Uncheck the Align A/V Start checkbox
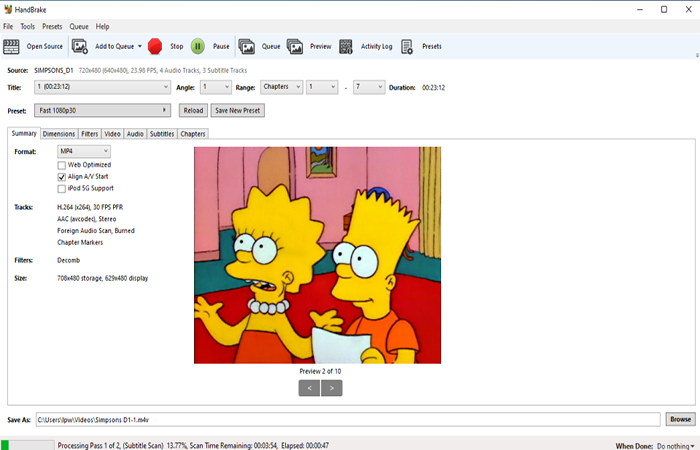Viewport: 700px width, 450px height. (x=62, y=177)
